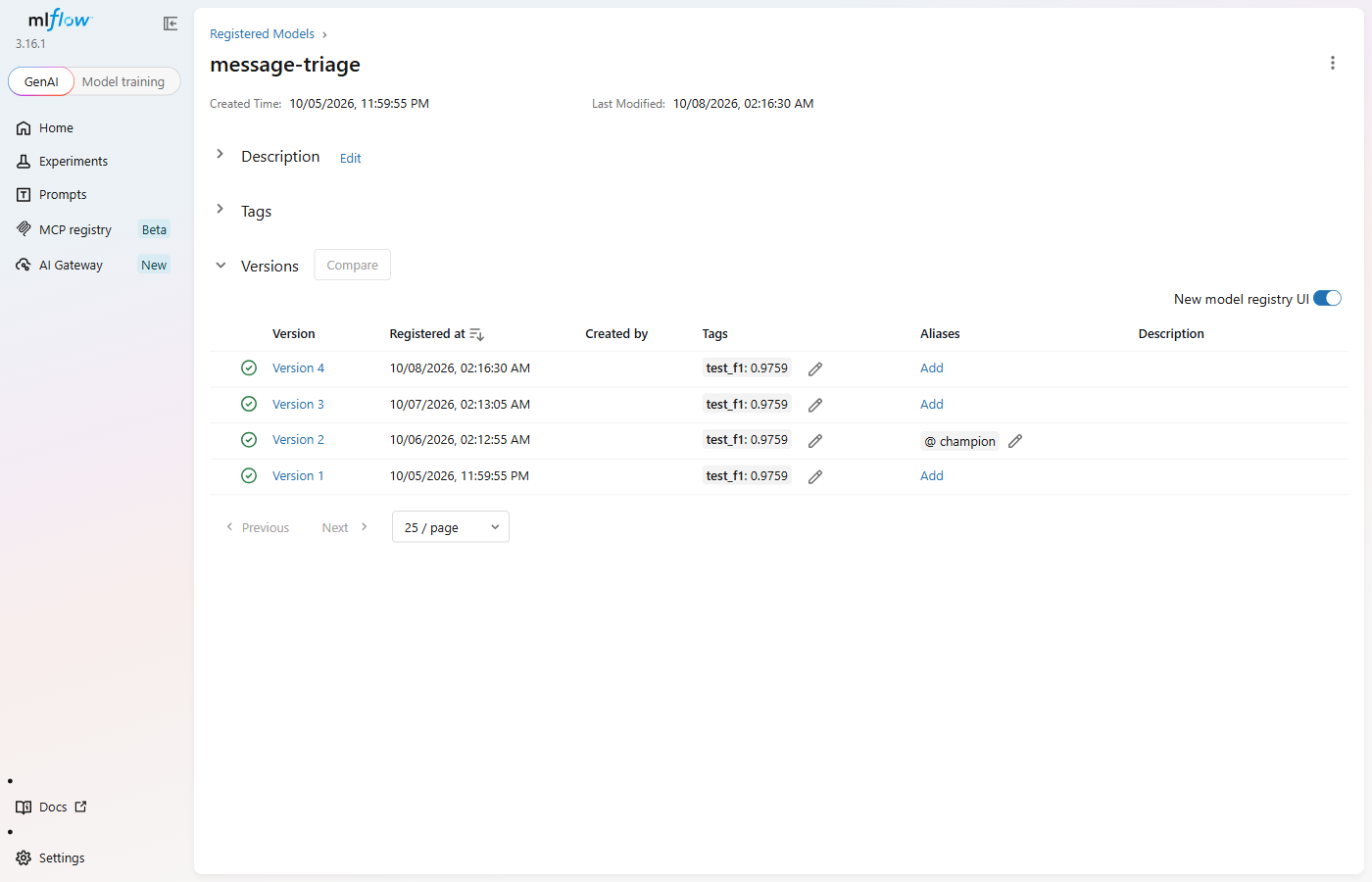Click tag edit pencil for Version 2
Image resolution: width=1372 pixels, height=882 pixels.
click(815, 441)
